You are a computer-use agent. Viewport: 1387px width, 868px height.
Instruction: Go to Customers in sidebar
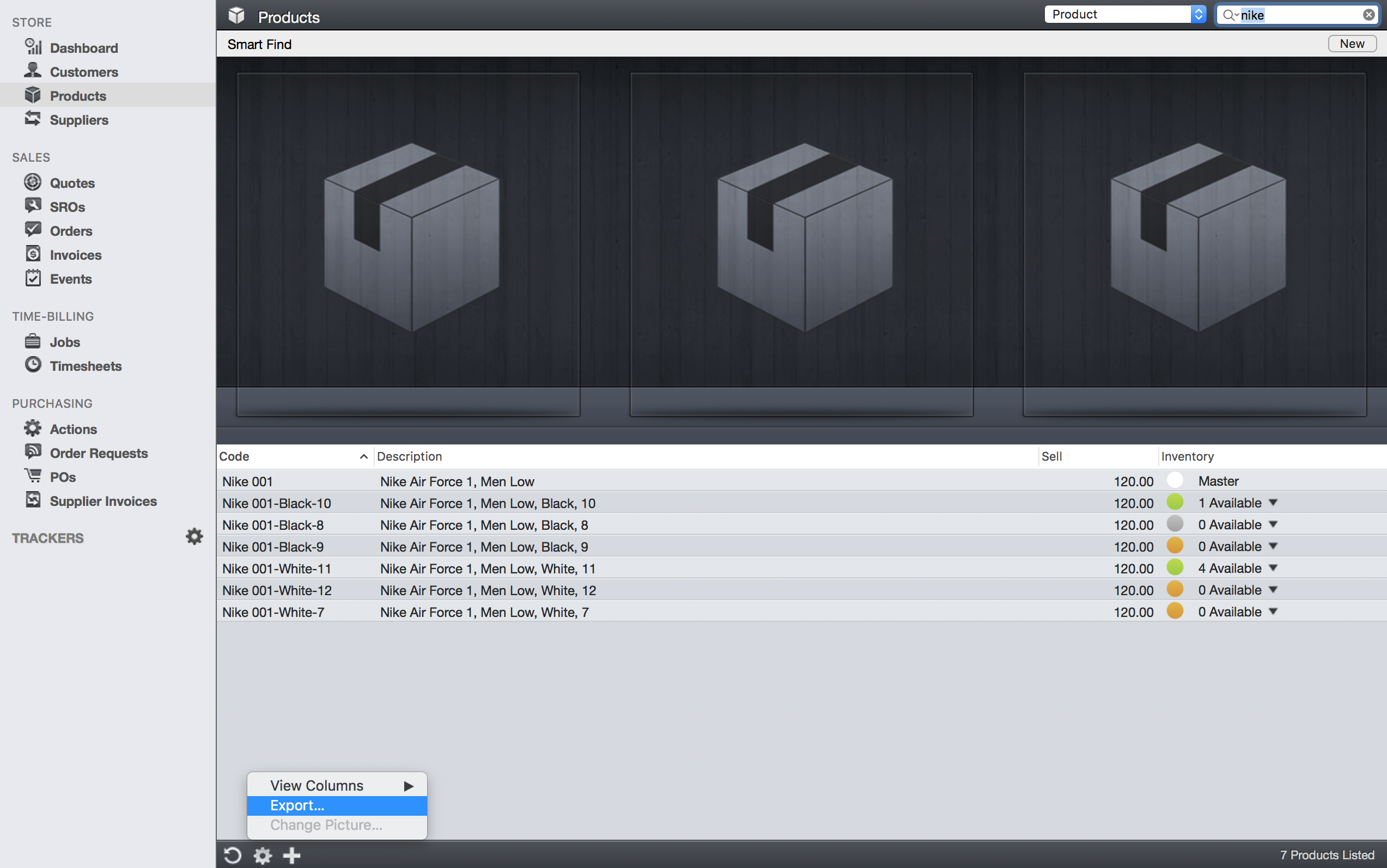point(84,72)
